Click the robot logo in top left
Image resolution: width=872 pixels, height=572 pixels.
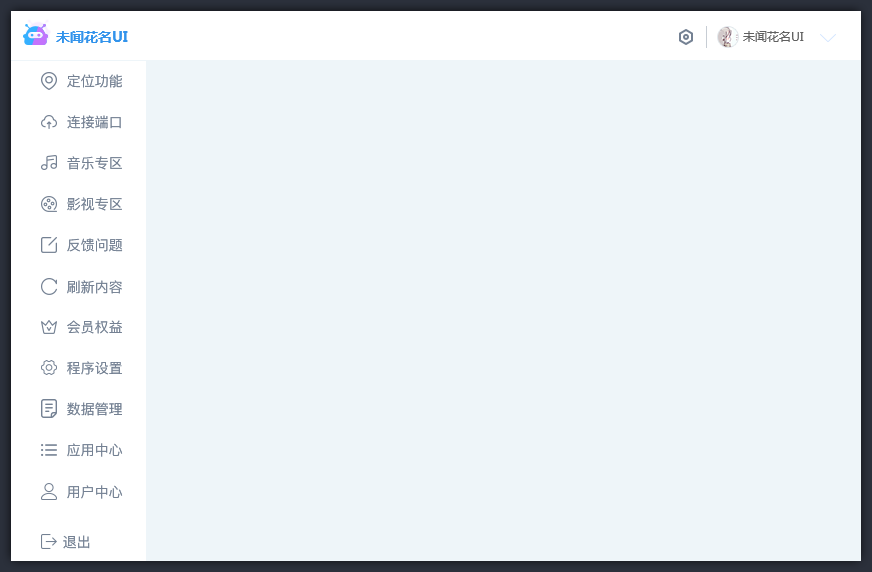click(x=36, y=34)
